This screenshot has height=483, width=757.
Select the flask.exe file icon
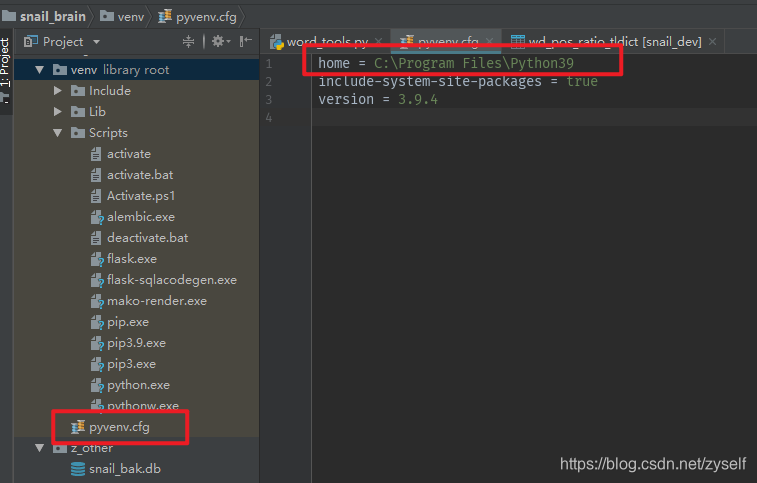tap(97, 259)
